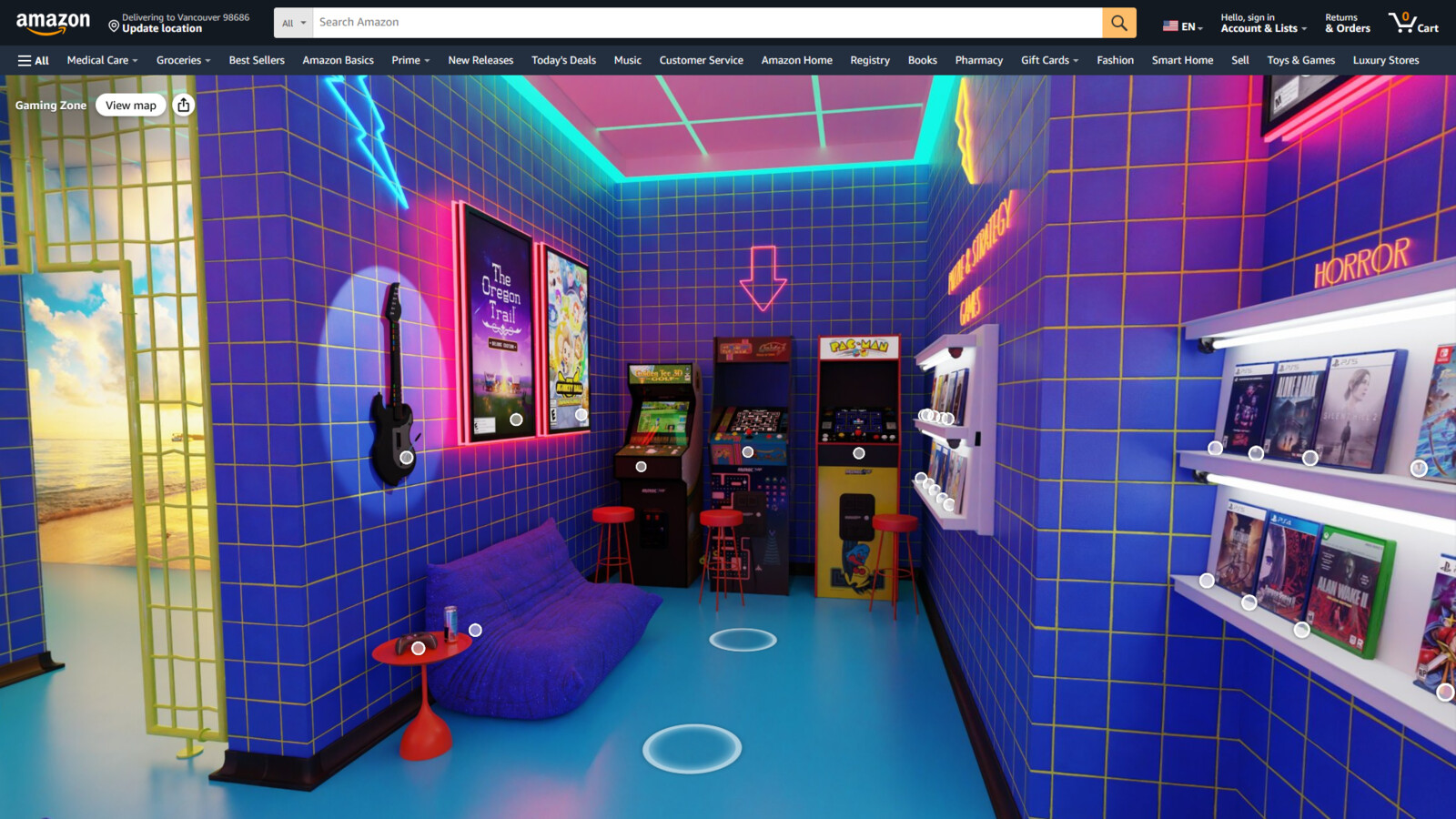Go to the Toys & Games link
This screenshot has width=1456, height=819.
(x=1300, y=60)
